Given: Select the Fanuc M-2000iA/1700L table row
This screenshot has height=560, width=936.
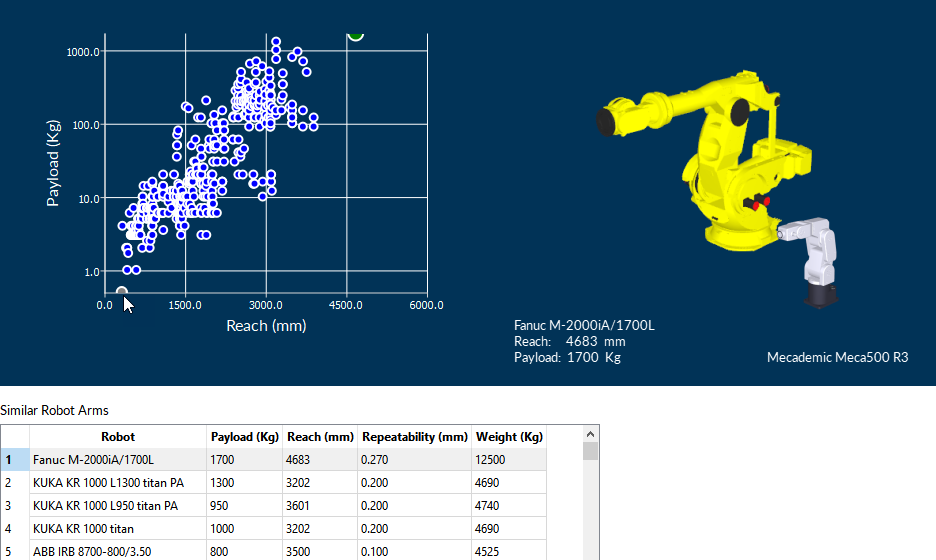Looking at the screenshot, I should pos(117,460).
